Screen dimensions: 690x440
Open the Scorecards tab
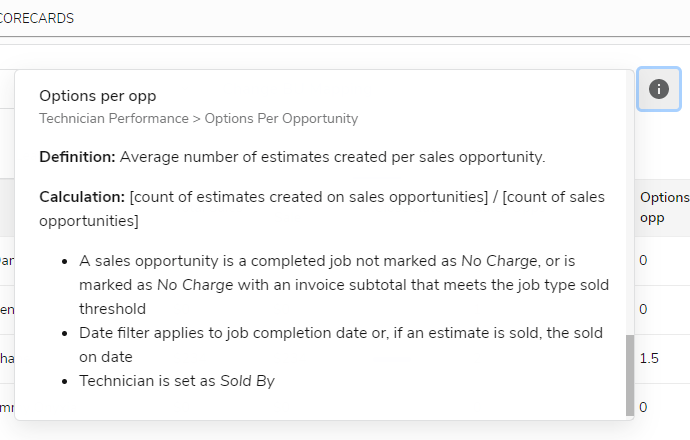[37, 19]
